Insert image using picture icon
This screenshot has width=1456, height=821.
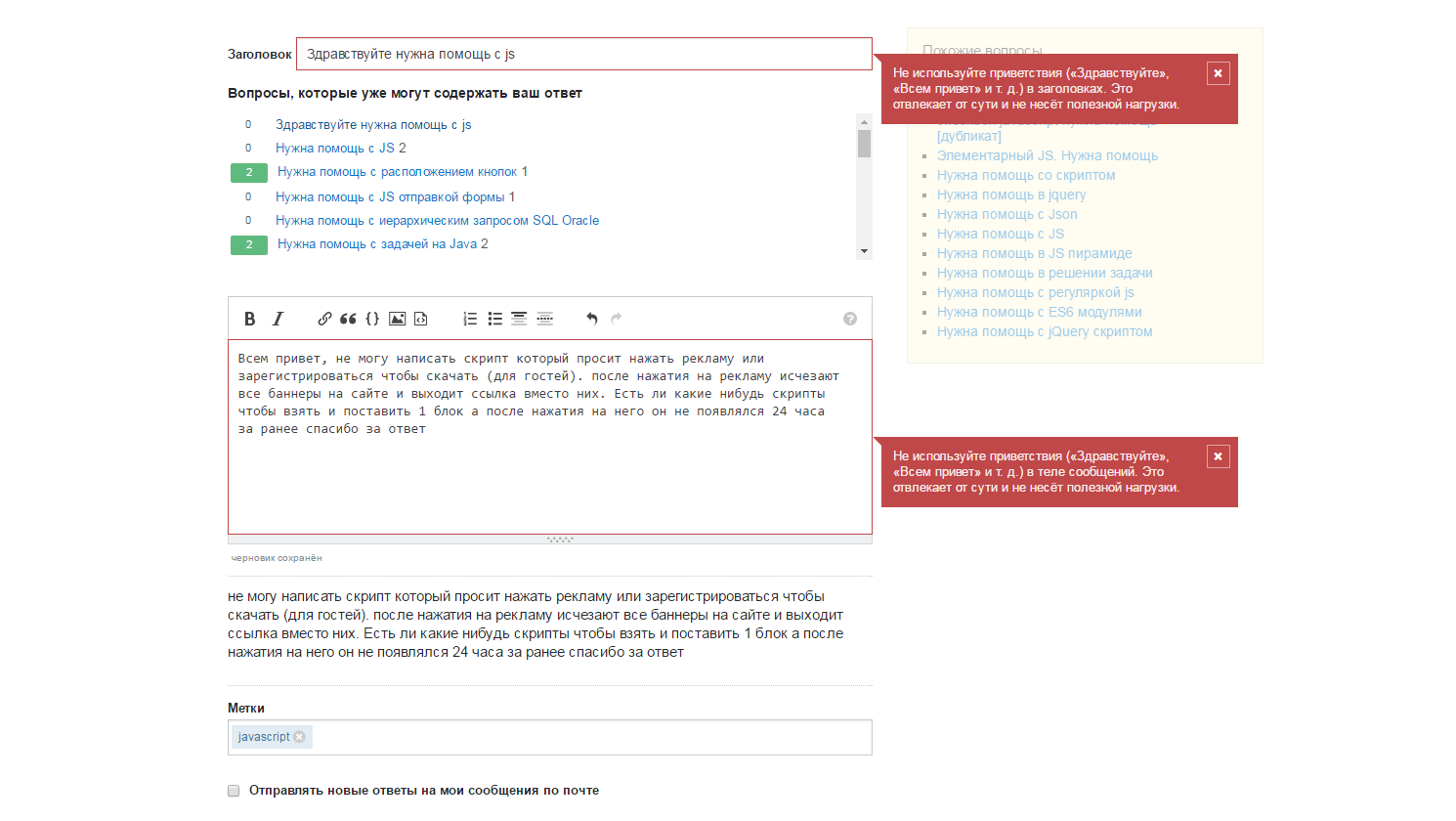pos(398,319)
